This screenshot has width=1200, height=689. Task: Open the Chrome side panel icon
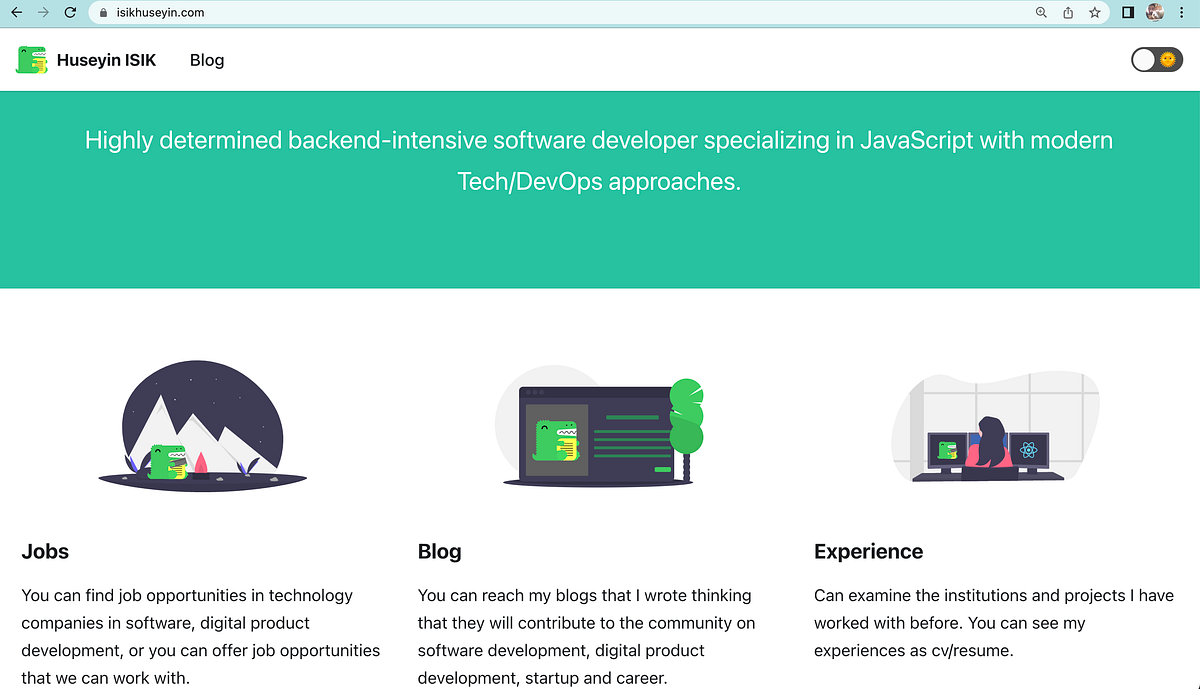pos(1129,12)
